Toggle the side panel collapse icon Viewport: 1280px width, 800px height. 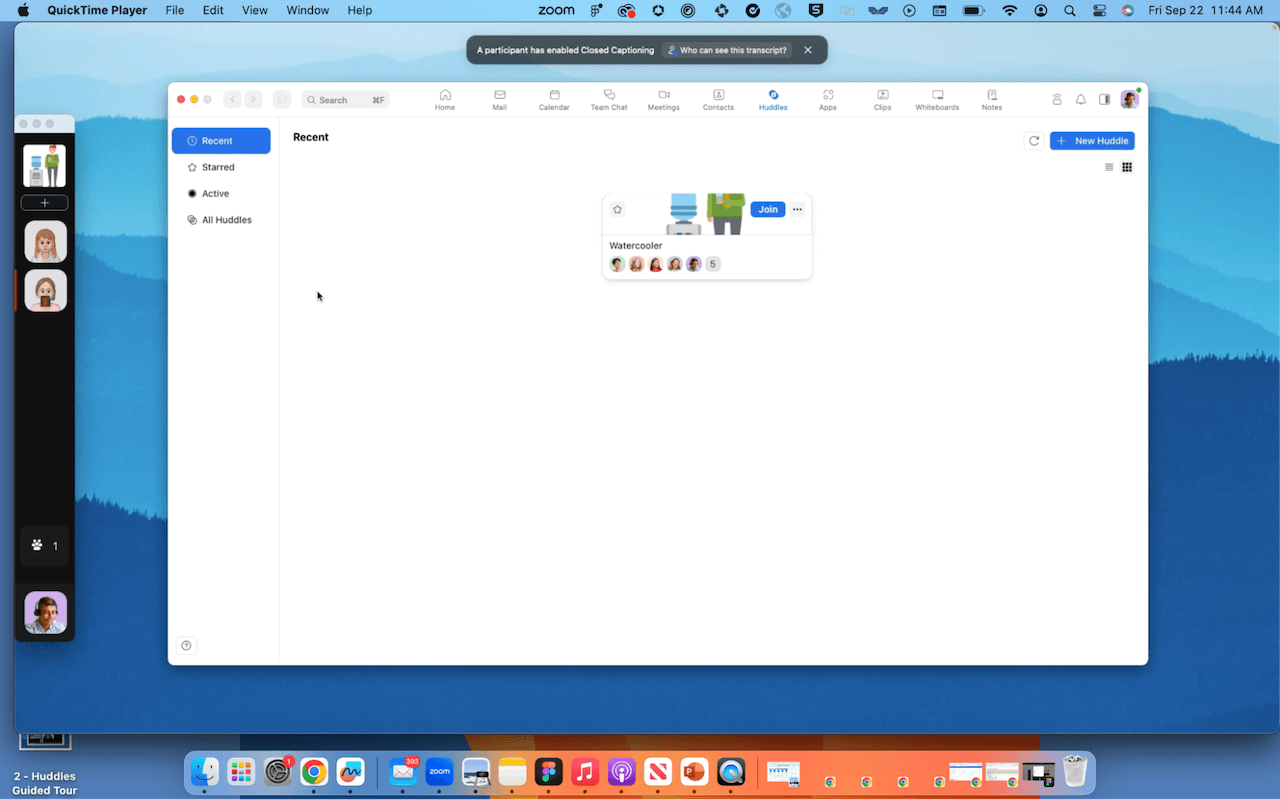pyautogui.click(x=1103, y=99)
